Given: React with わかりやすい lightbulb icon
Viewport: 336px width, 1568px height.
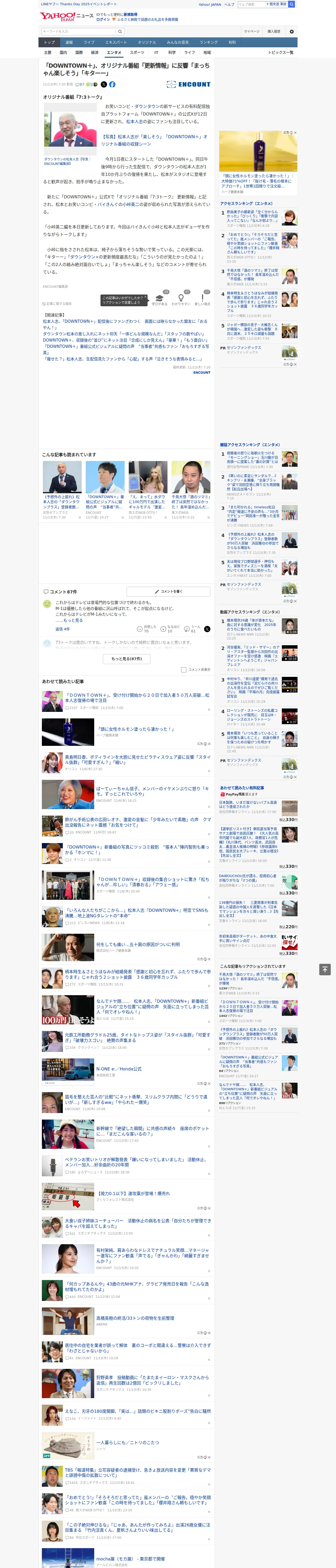Looking at the screenshot, I should 181,298.
